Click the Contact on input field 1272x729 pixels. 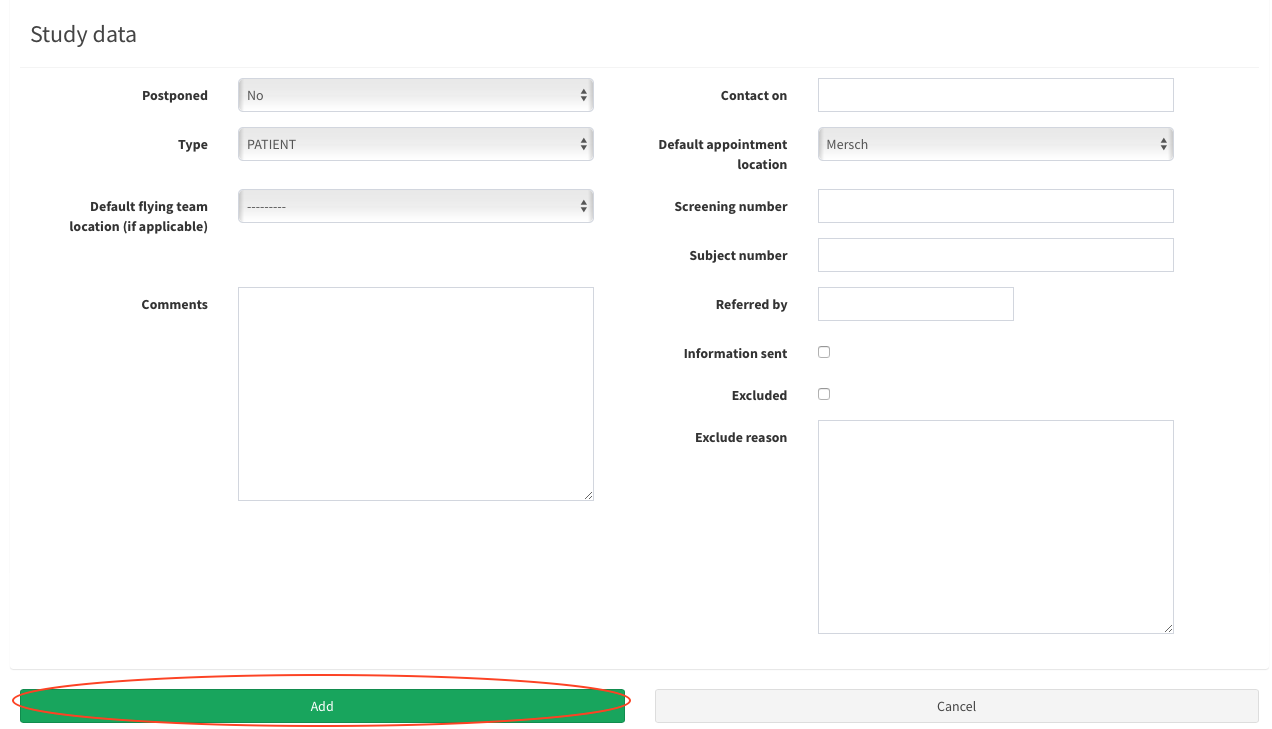(994, 95)
